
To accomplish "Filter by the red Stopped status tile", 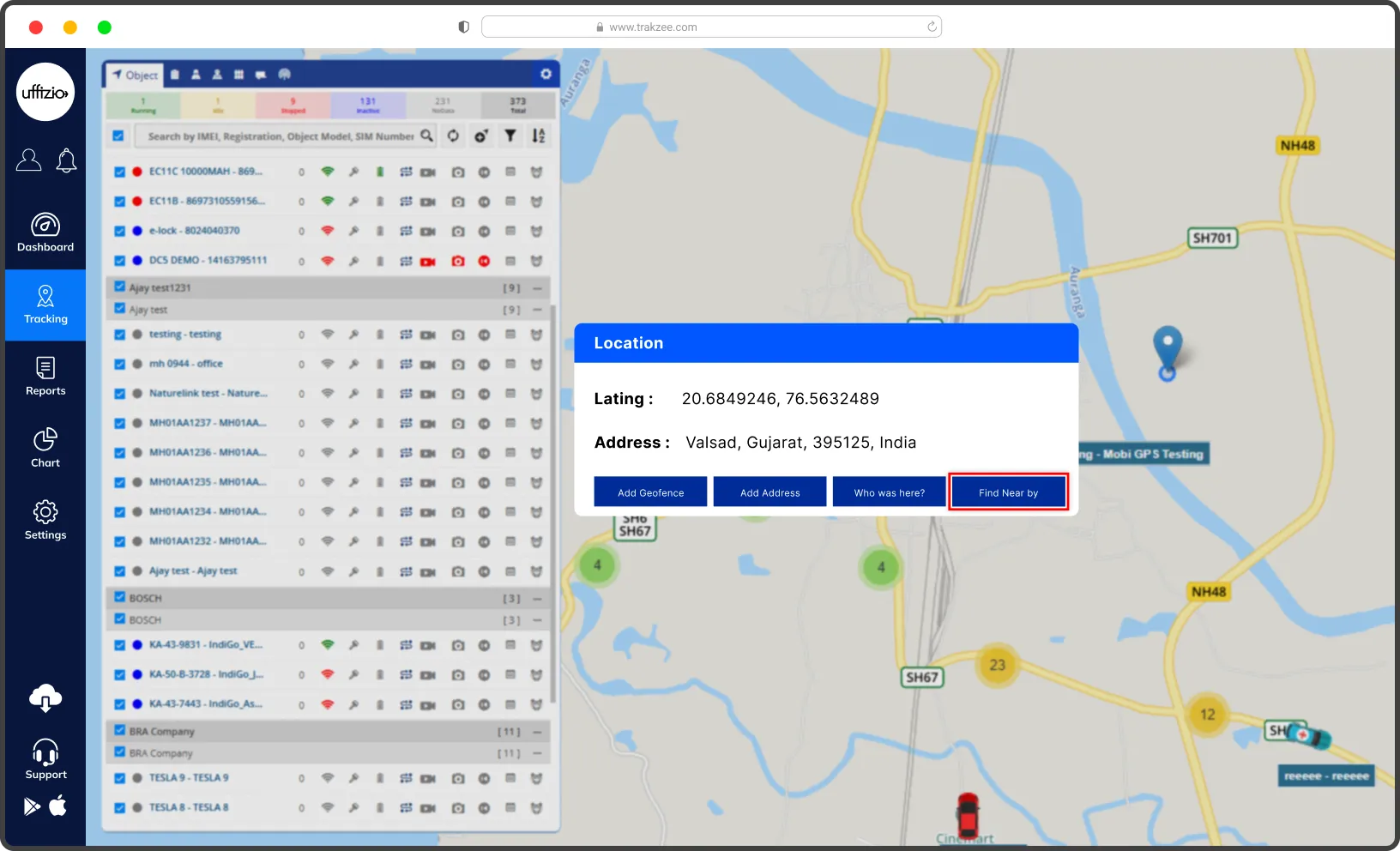I will coord(293,106).
